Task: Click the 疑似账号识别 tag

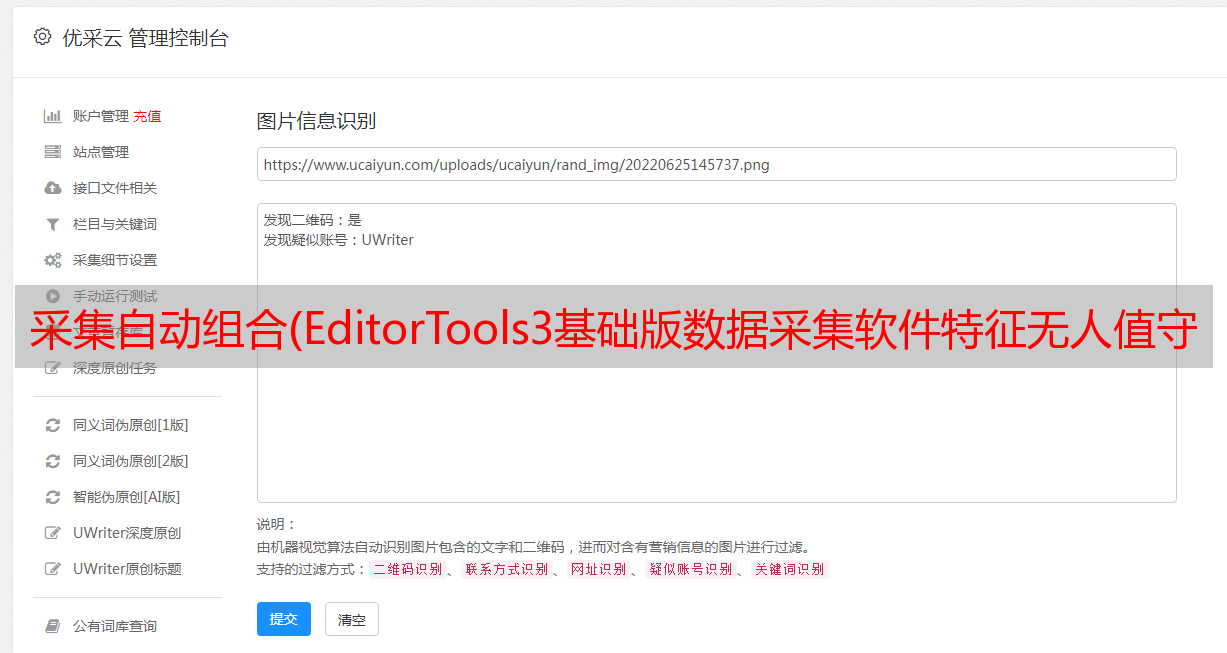Action: [690, 569]
